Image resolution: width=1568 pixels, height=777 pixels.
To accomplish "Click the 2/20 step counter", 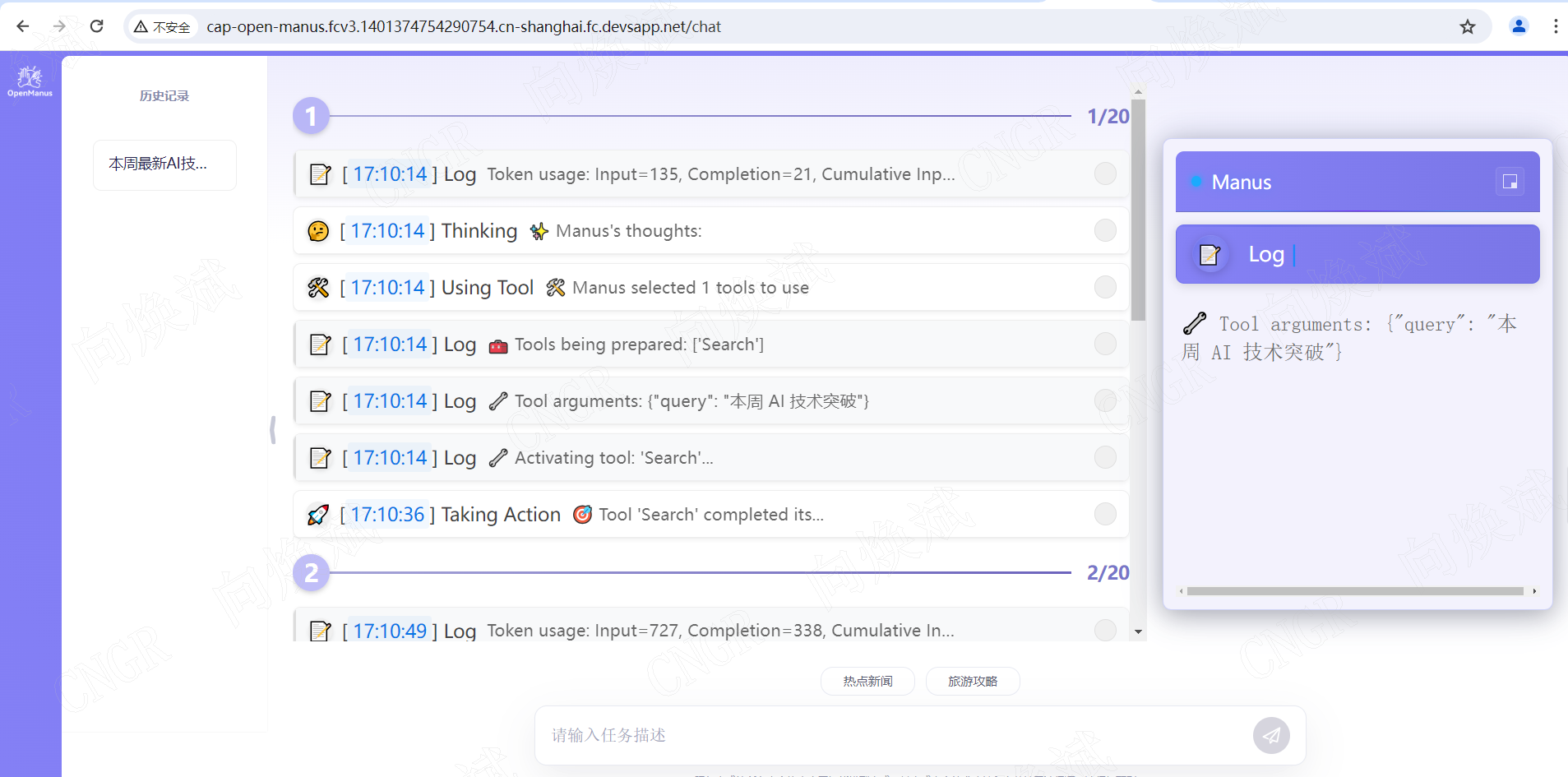I will click(x=1108, y=573).
